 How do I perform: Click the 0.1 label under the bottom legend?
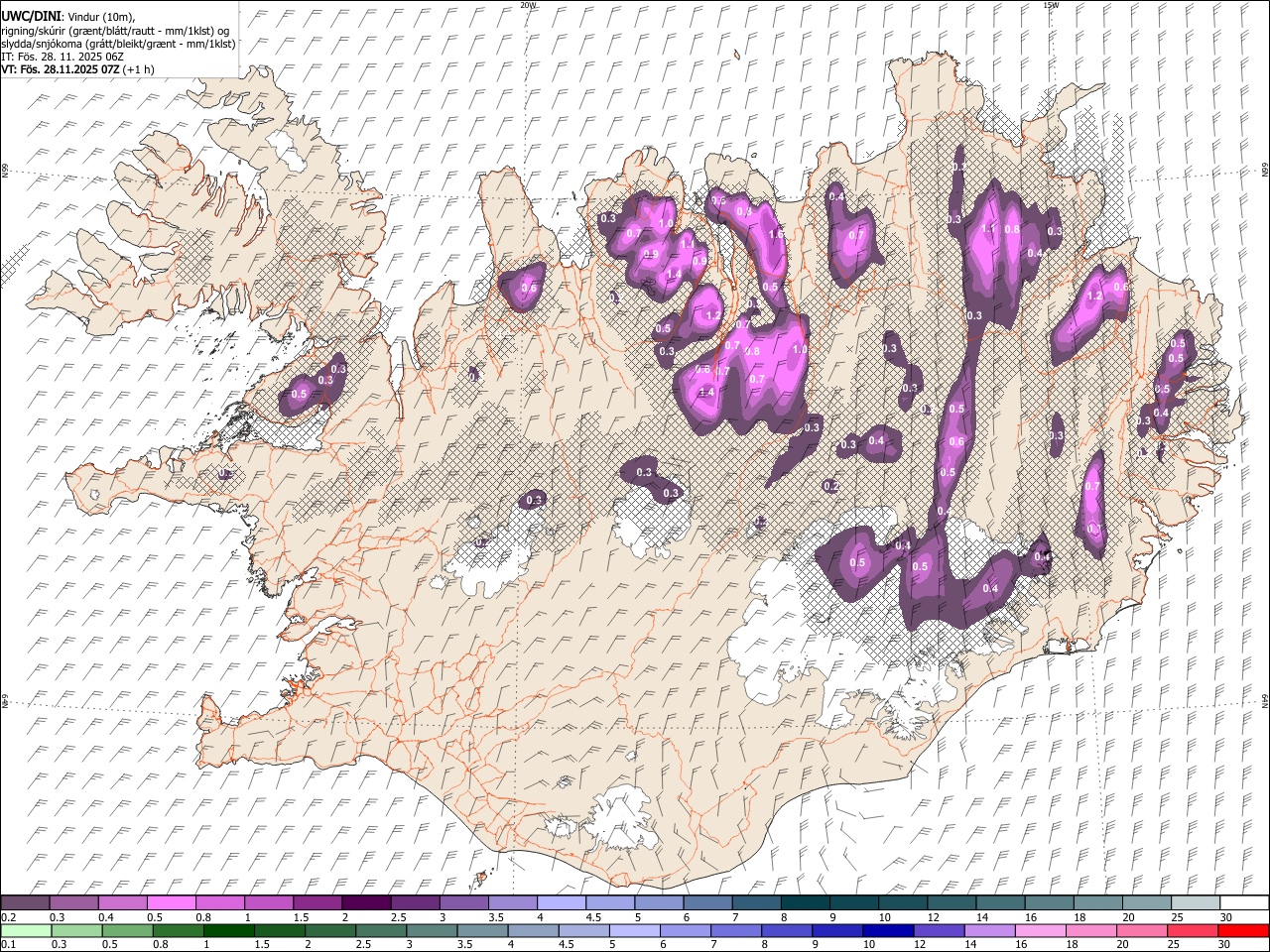8,945
